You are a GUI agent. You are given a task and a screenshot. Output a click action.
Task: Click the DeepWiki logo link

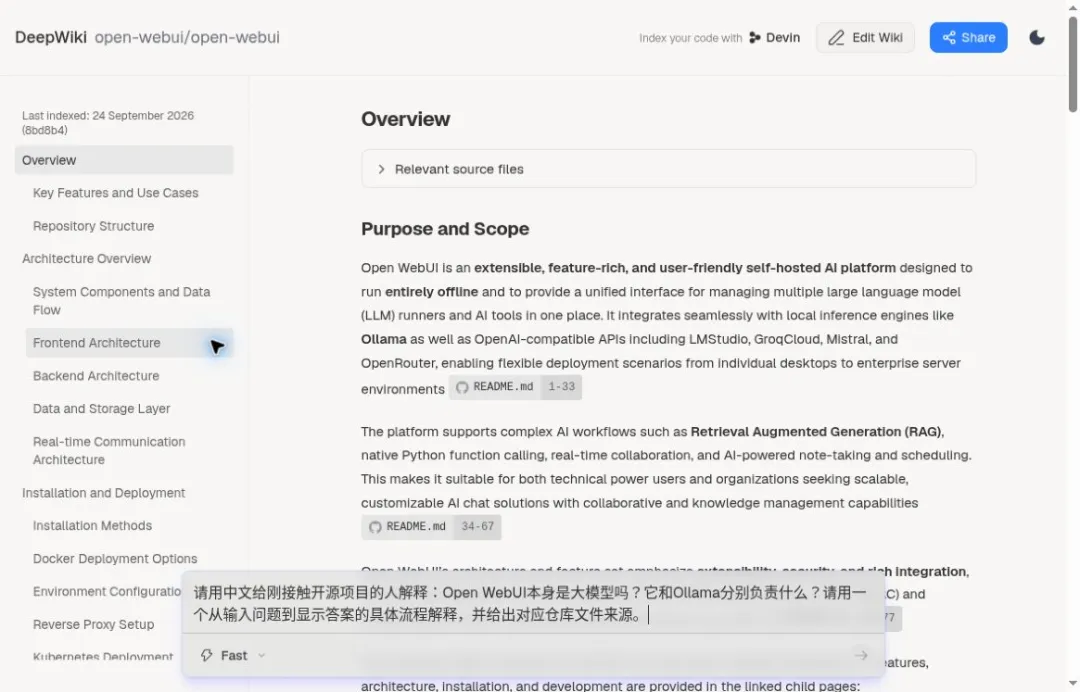(51, 37)
